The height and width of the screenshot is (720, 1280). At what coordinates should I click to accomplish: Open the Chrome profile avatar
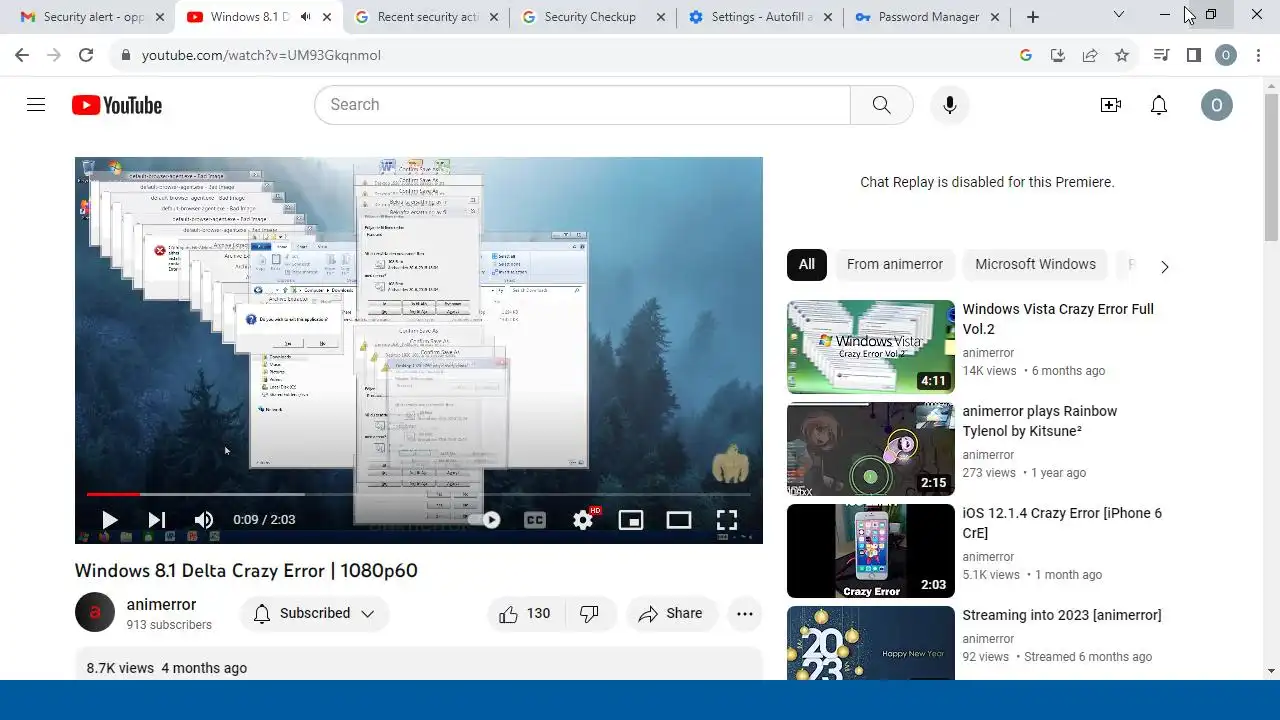click(x=1225, y=55)
